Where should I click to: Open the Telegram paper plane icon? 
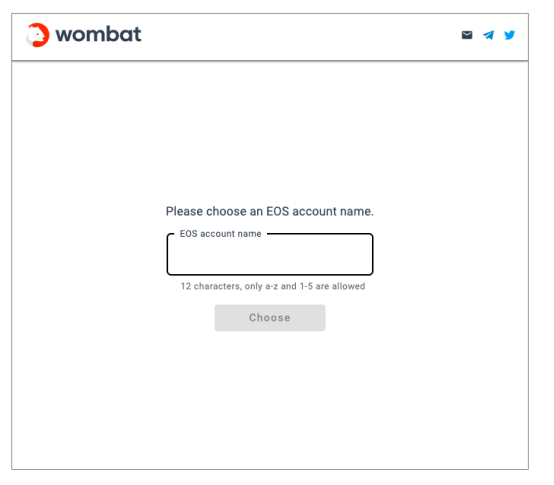click(488, 35)
